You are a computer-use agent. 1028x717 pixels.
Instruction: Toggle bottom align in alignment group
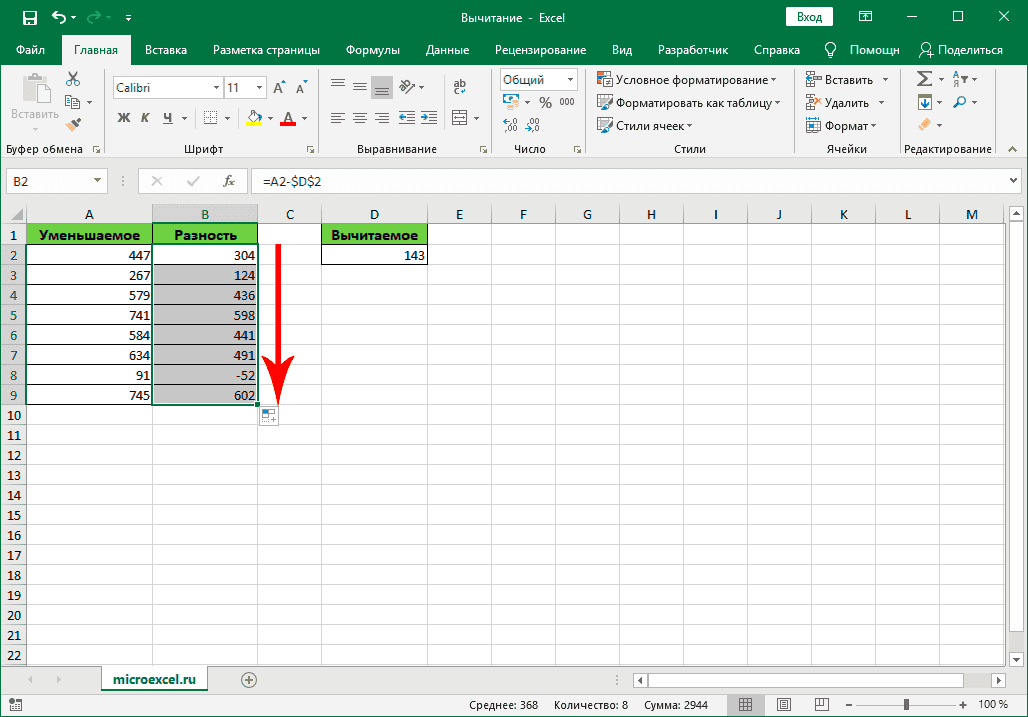[x=381, y=87]
